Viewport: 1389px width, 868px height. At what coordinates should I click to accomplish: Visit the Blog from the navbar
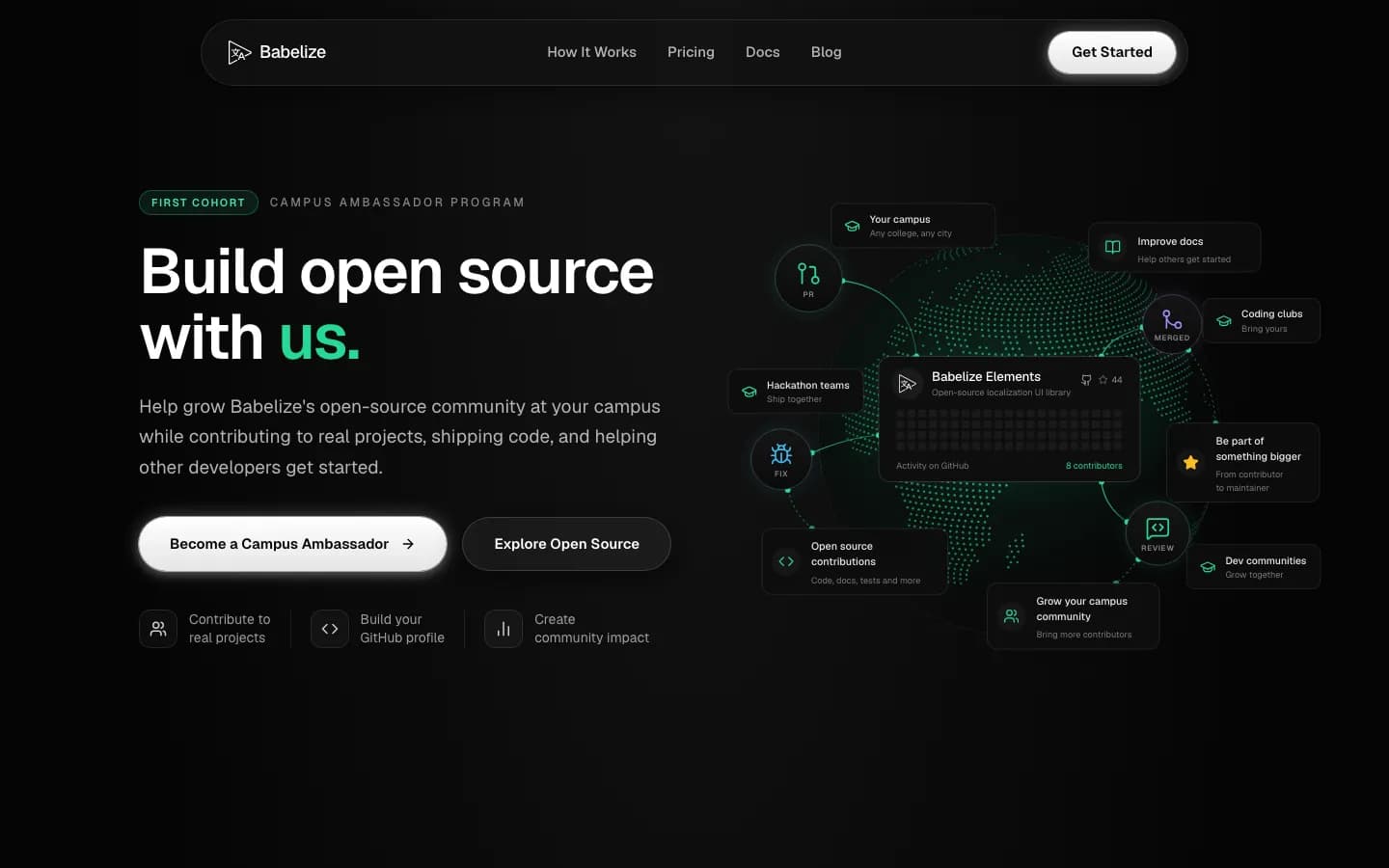tap(826, 52)
